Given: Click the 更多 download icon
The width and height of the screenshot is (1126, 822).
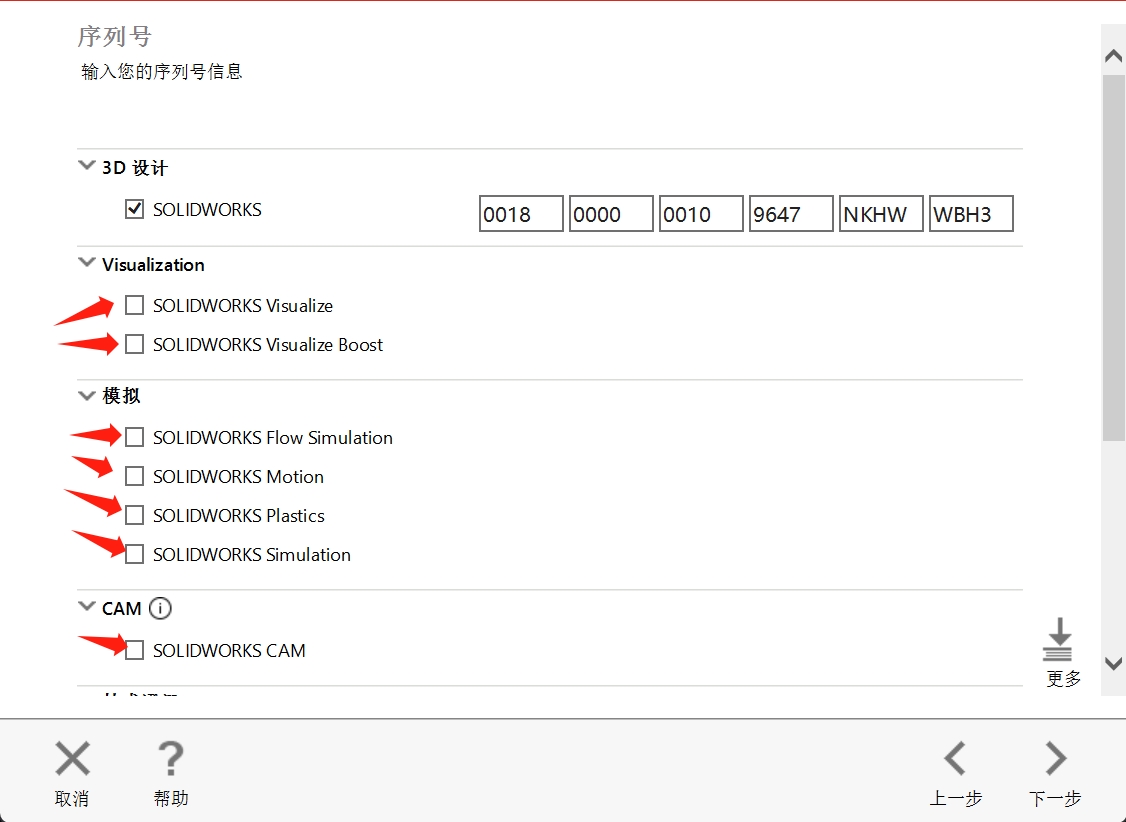Looking at the screenshot, I should pos(1057,639).
